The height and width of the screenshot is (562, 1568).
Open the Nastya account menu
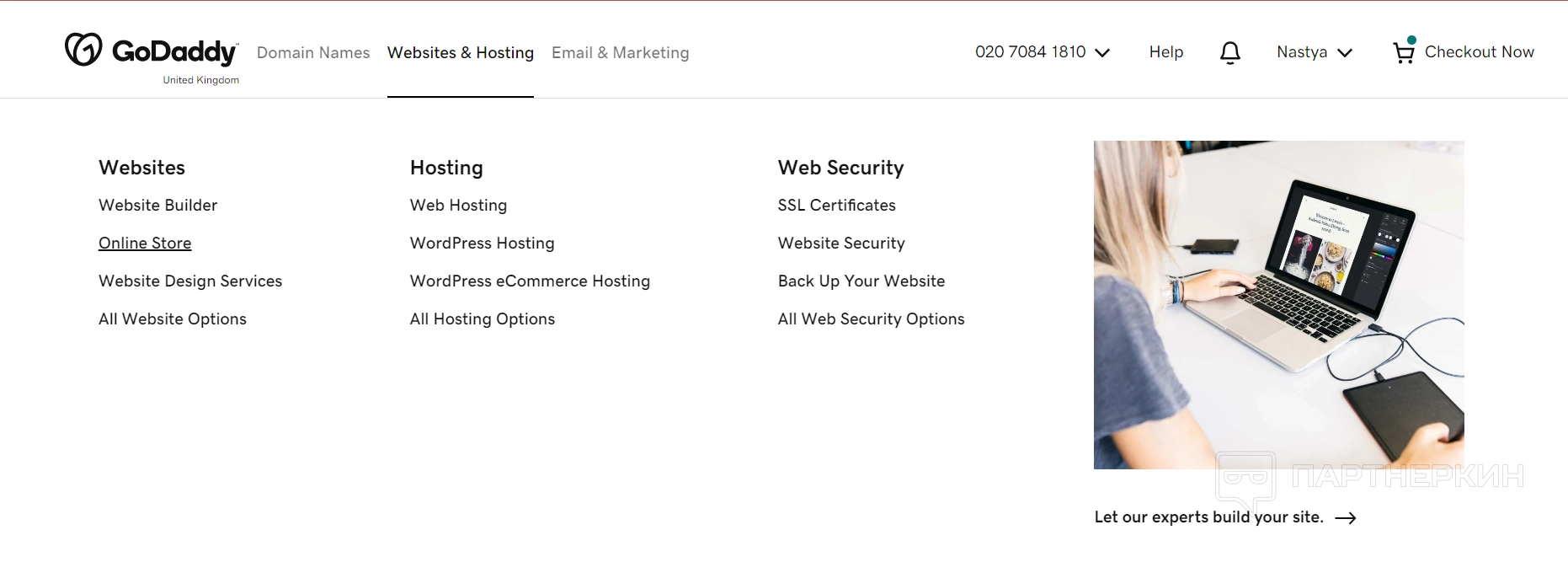tap(1314, 52)
